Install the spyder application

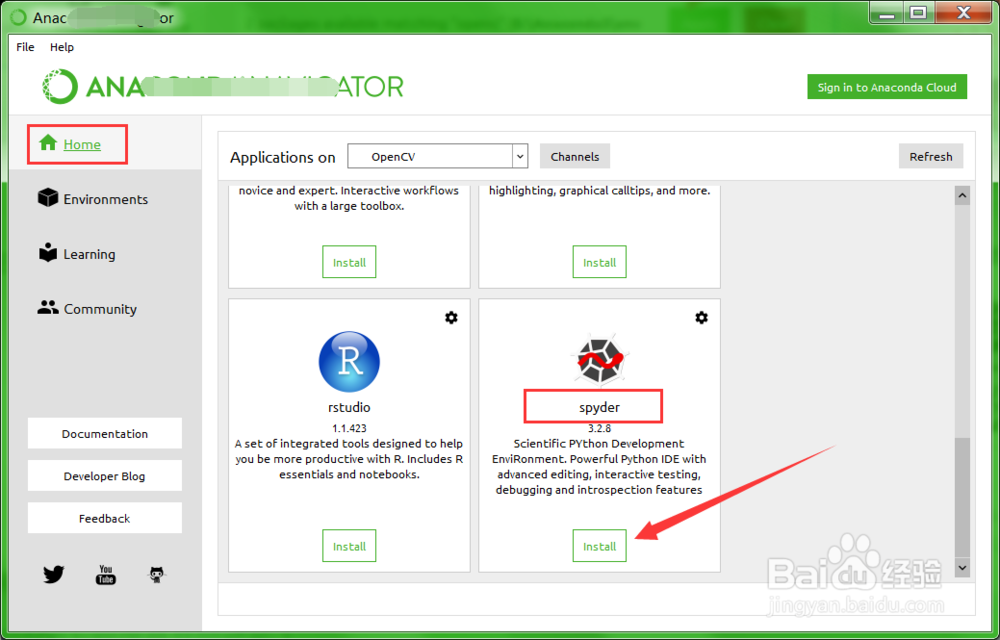point(599,546)
